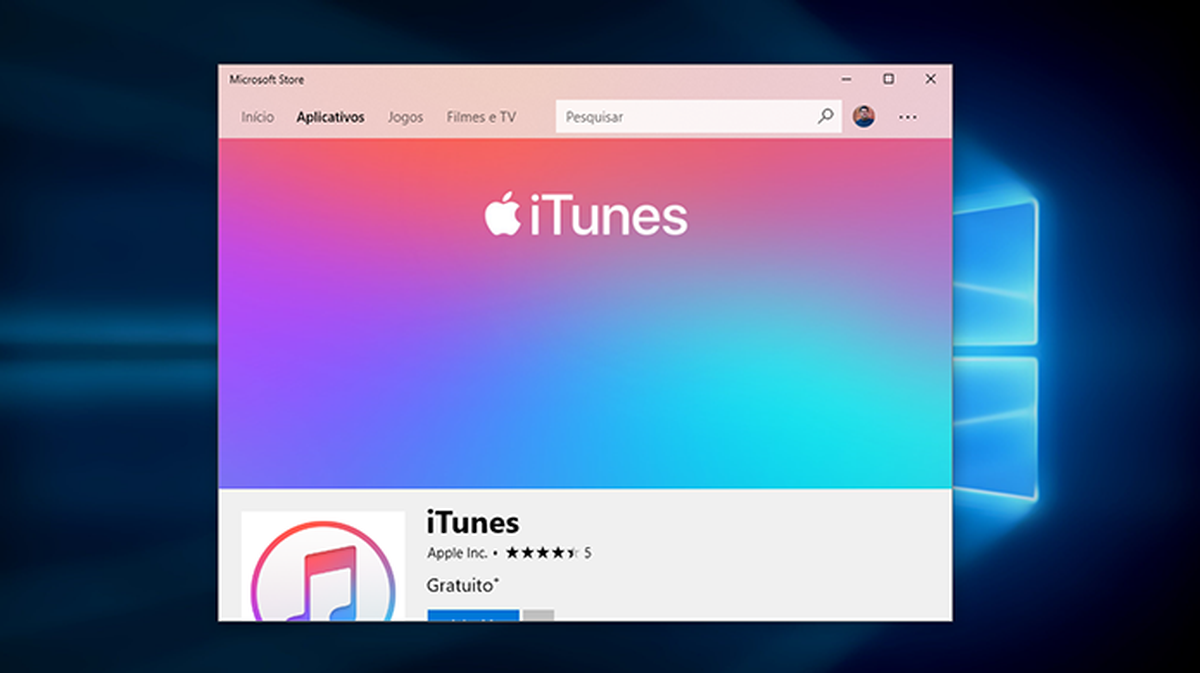The width and height of the screenshot is (1200, 673).
Task: Close the Microsoft Store window
Action: 930,79
